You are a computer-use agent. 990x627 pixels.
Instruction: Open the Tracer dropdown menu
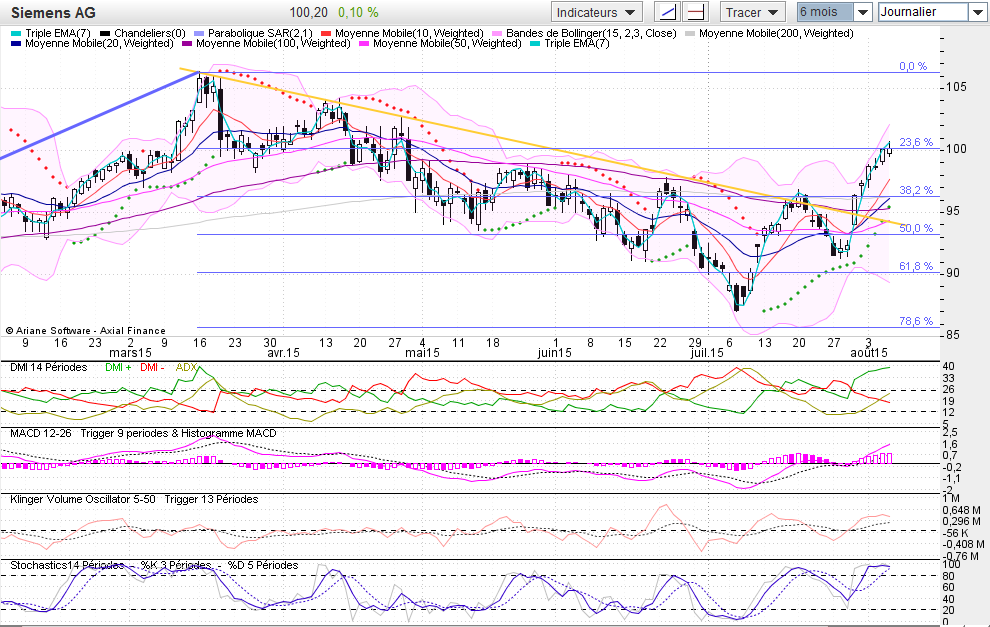pos(754,12)
